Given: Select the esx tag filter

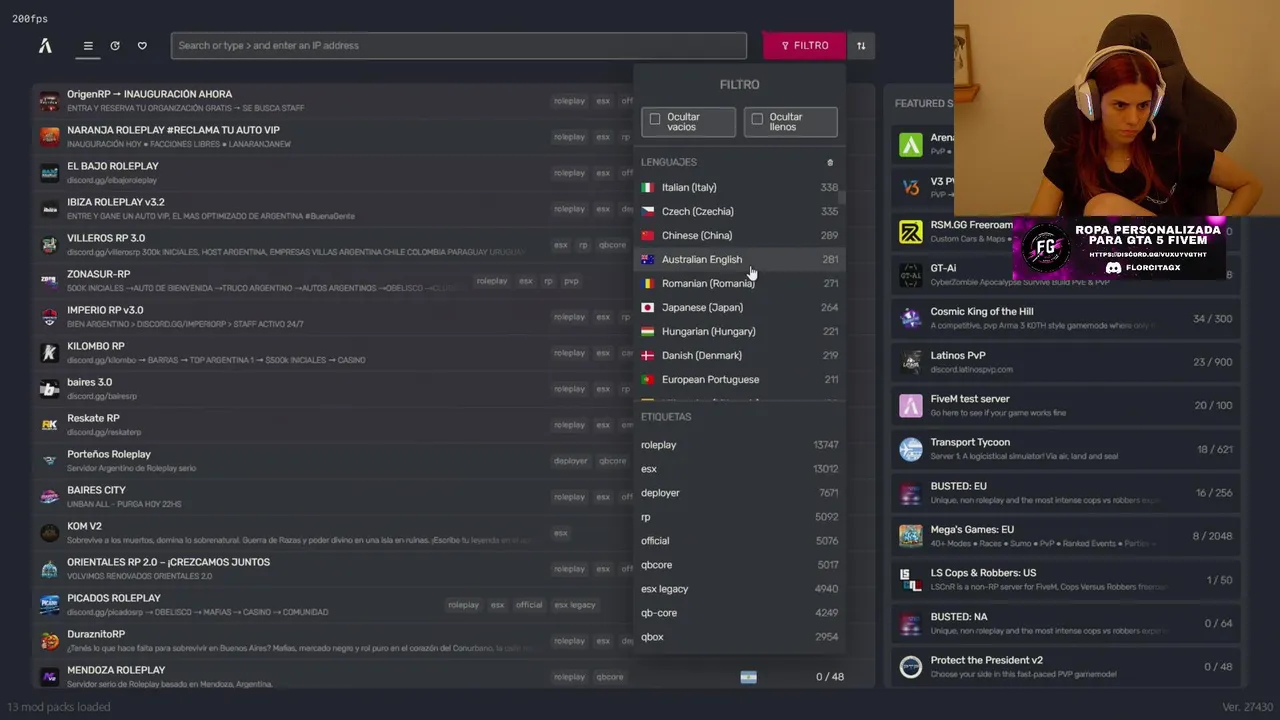Looking at the screenshot, I should click(x=740, y=469).
